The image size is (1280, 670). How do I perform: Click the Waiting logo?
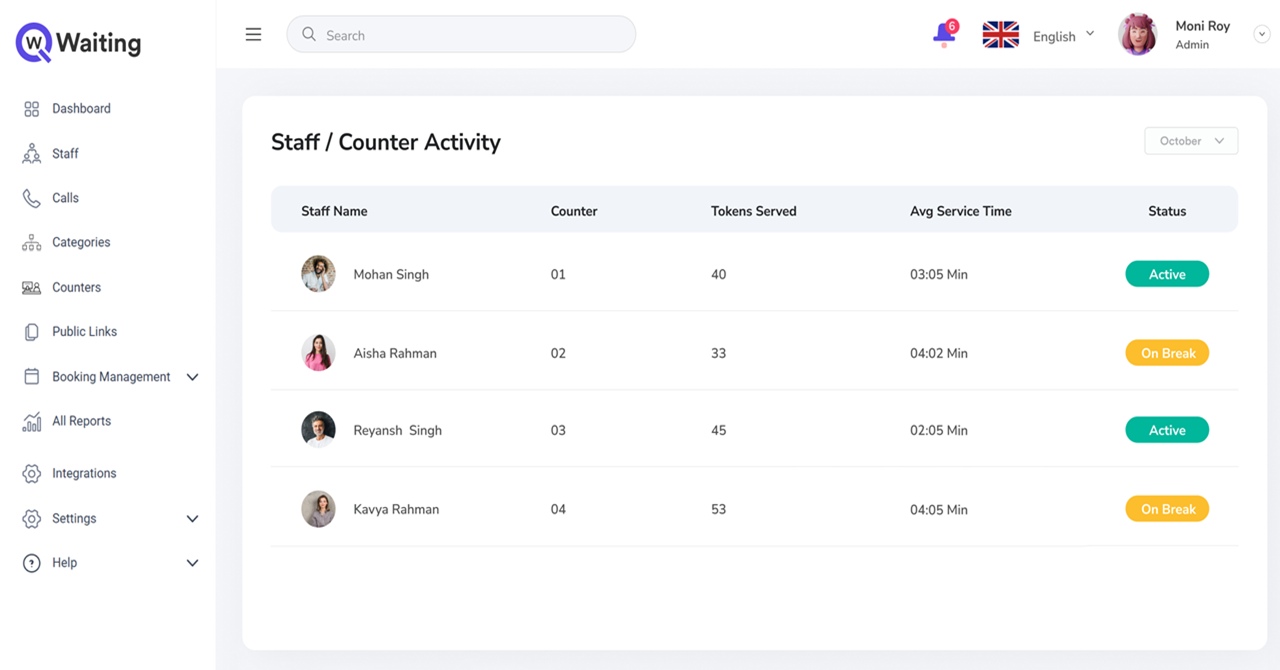[77, 42]
